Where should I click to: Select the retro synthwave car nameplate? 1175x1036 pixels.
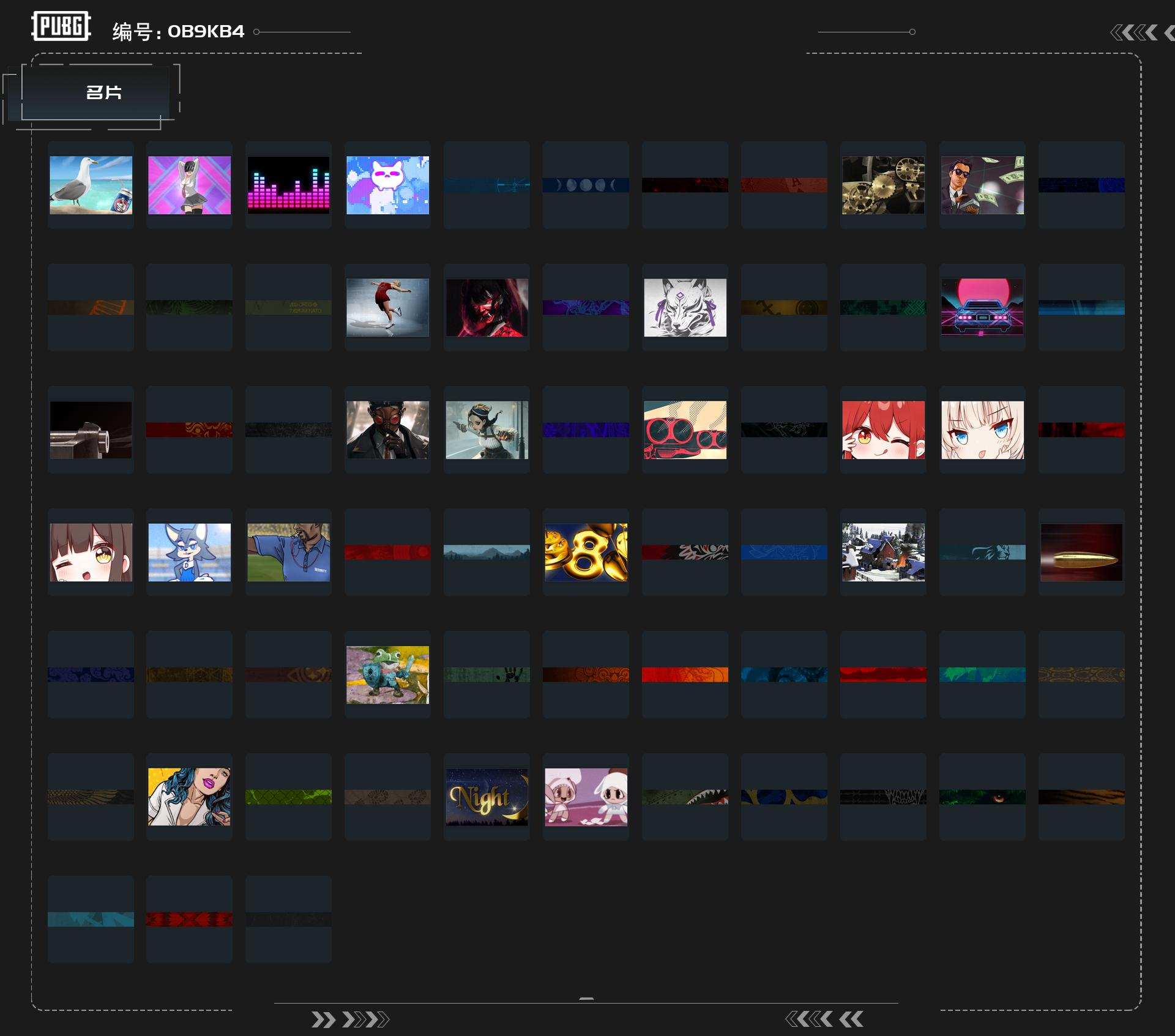[982, 307]
